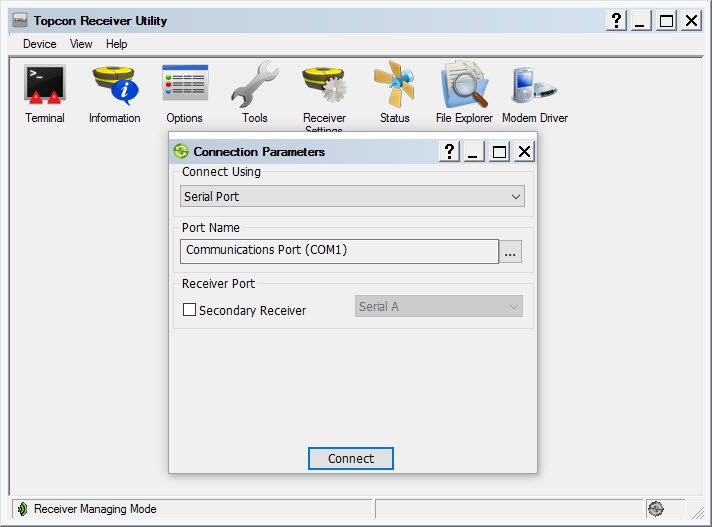Open the receiver Information icon
Screen dimensions: 712x527
pyautogui.click(x=114, y=84)
